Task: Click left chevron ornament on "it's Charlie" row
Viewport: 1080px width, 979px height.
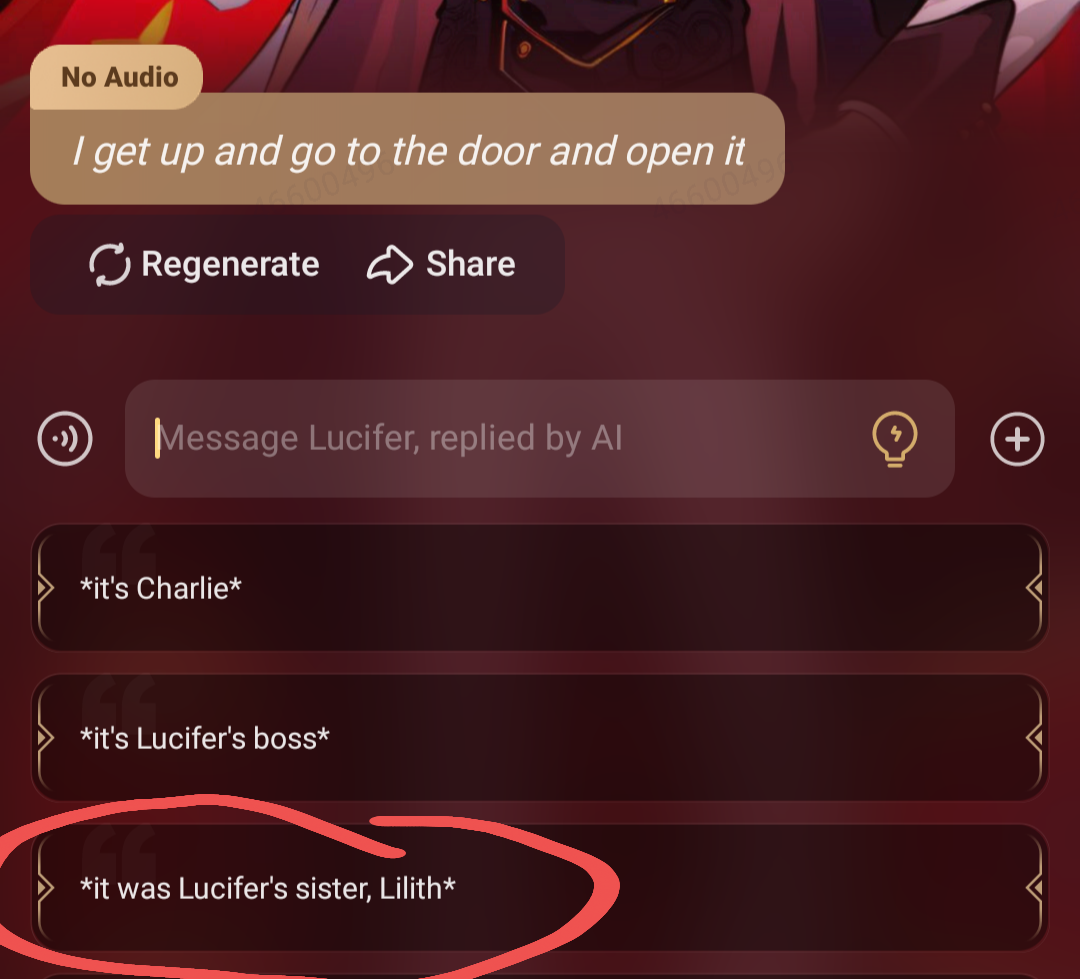Action: [x=45, y=588]
